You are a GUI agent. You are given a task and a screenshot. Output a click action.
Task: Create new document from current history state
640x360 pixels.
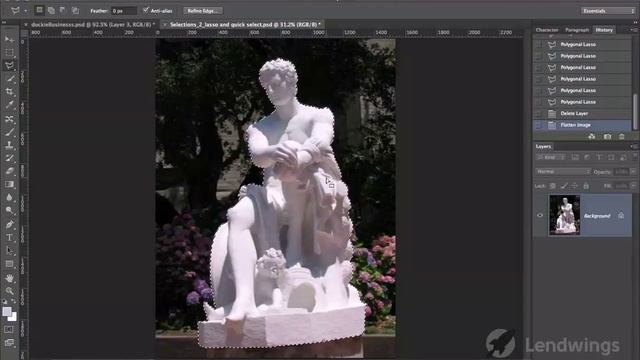[592, 136]
